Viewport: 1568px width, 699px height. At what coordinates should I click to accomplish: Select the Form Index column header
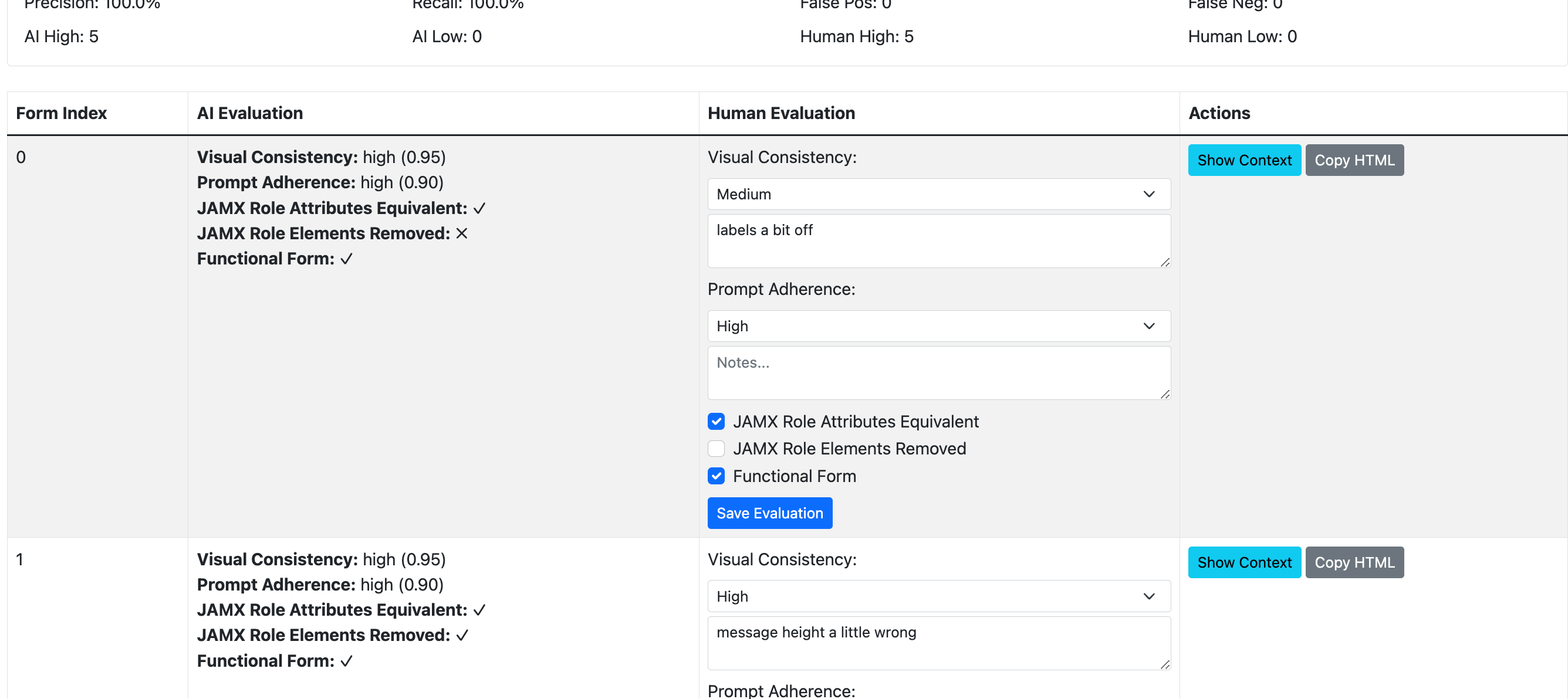[61, 113]
